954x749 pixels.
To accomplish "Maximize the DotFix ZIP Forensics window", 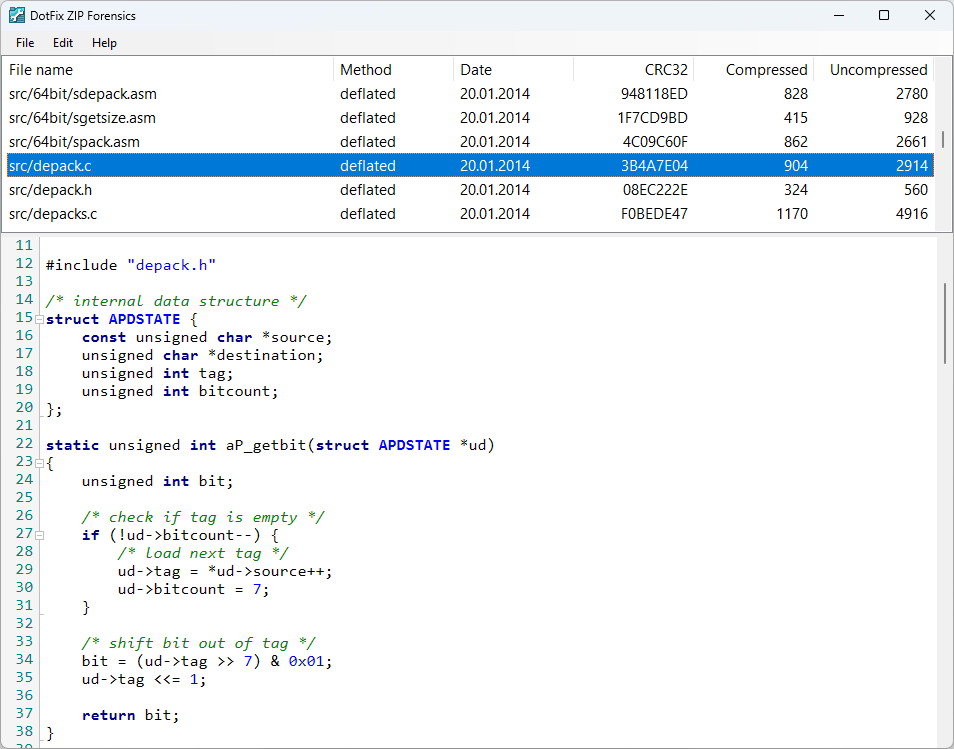I will (884, 15).
